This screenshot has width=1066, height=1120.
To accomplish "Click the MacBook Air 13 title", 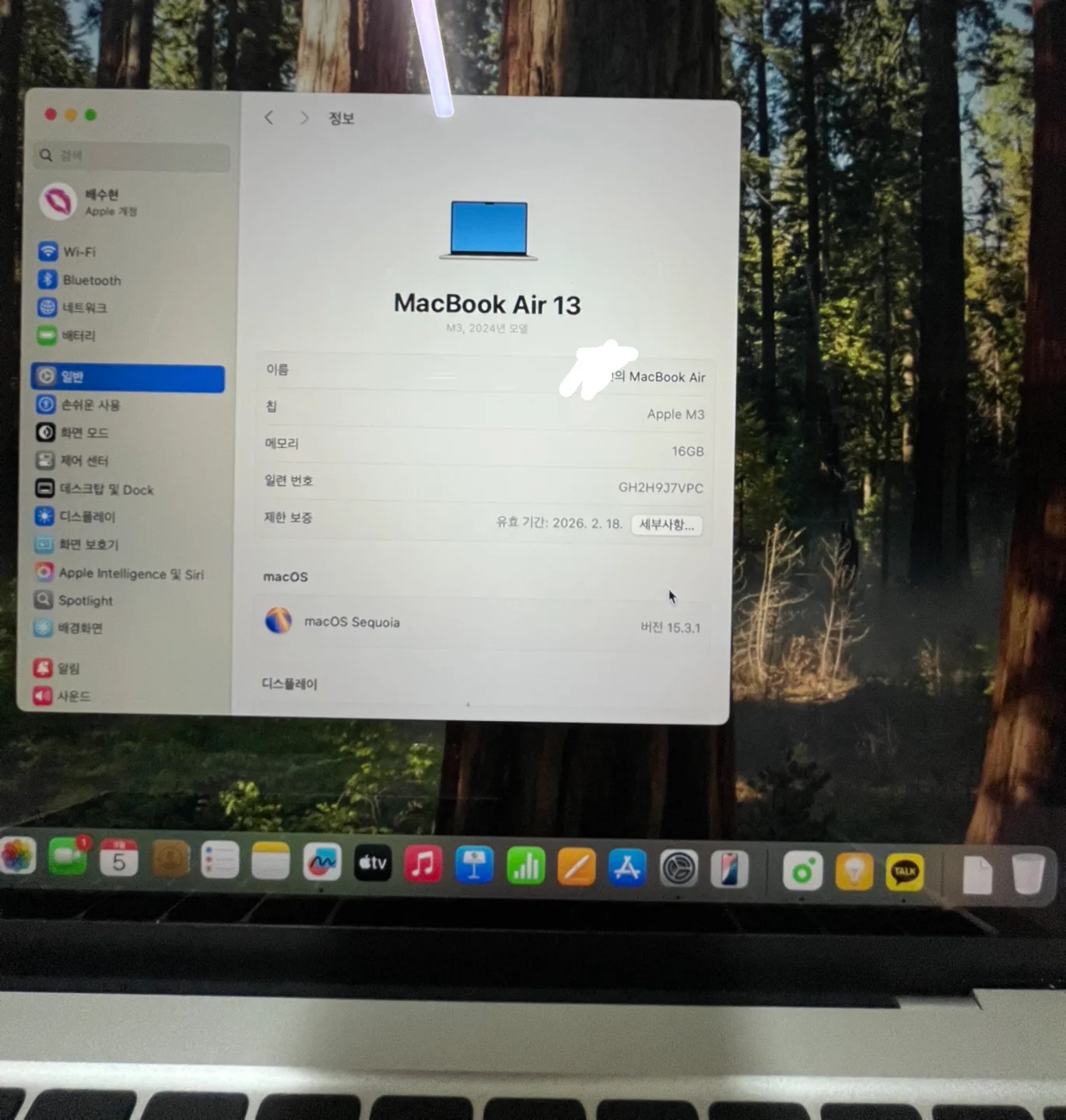I will [487, 304].
